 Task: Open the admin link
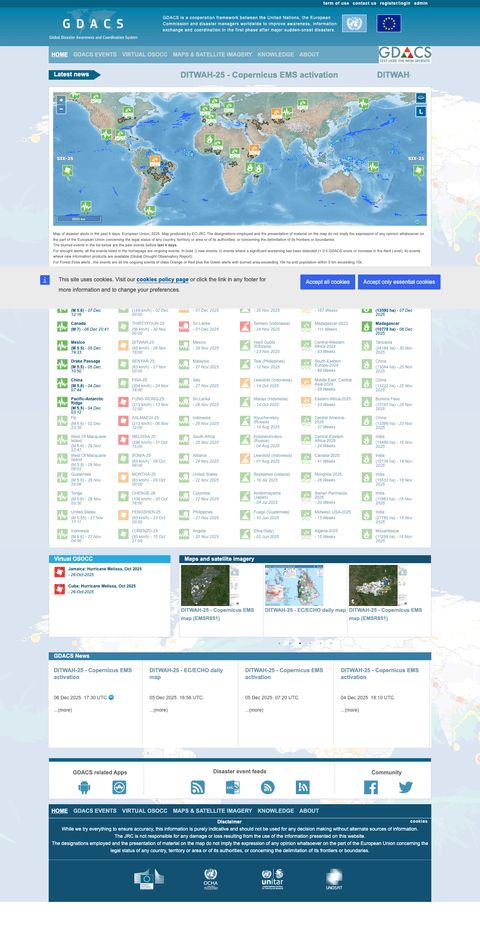[421, 3]
